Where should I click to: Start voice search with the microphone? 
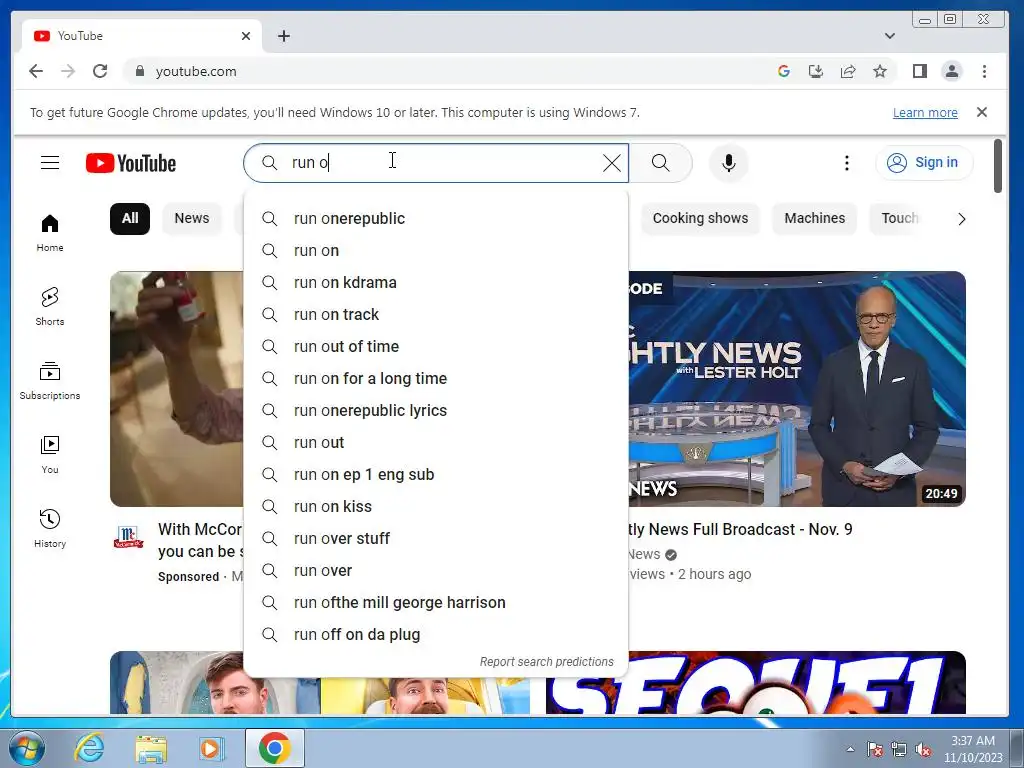click(x=729, y=163)
